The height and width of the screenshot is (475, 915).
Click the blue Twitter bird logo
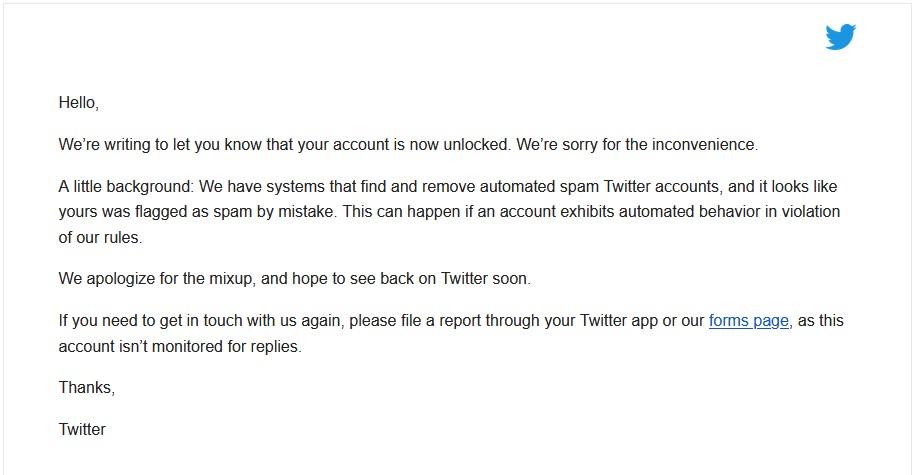click(840, 37)
